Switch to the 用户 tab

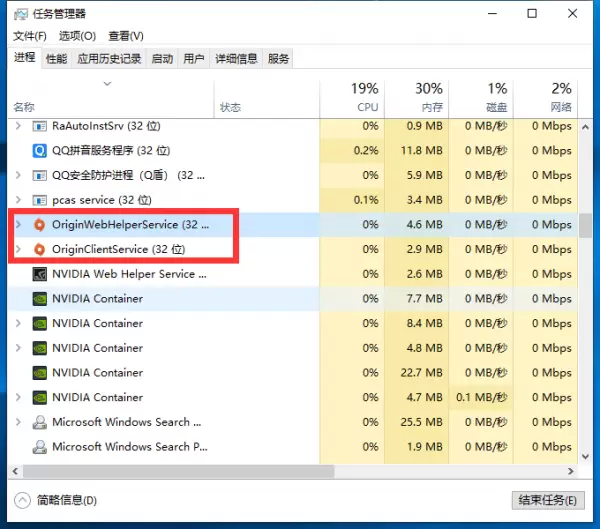click(x=194, y=59)
